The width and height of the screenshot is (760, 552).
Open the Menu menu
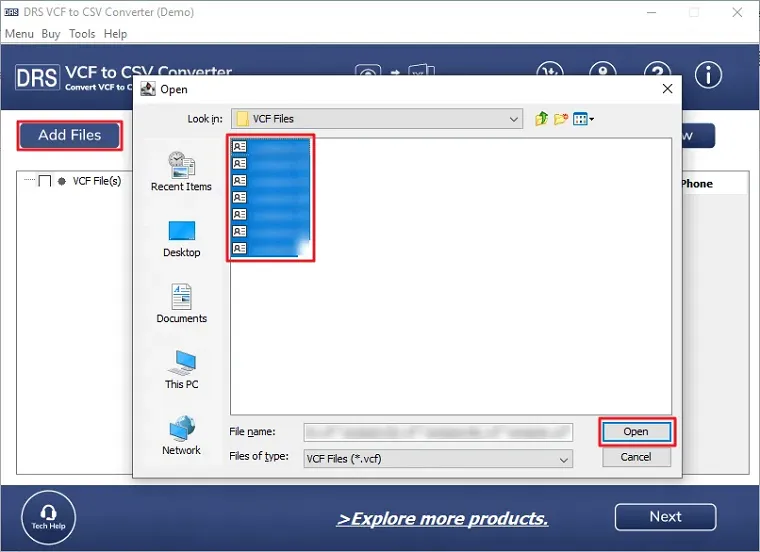[x=19, y=34]
